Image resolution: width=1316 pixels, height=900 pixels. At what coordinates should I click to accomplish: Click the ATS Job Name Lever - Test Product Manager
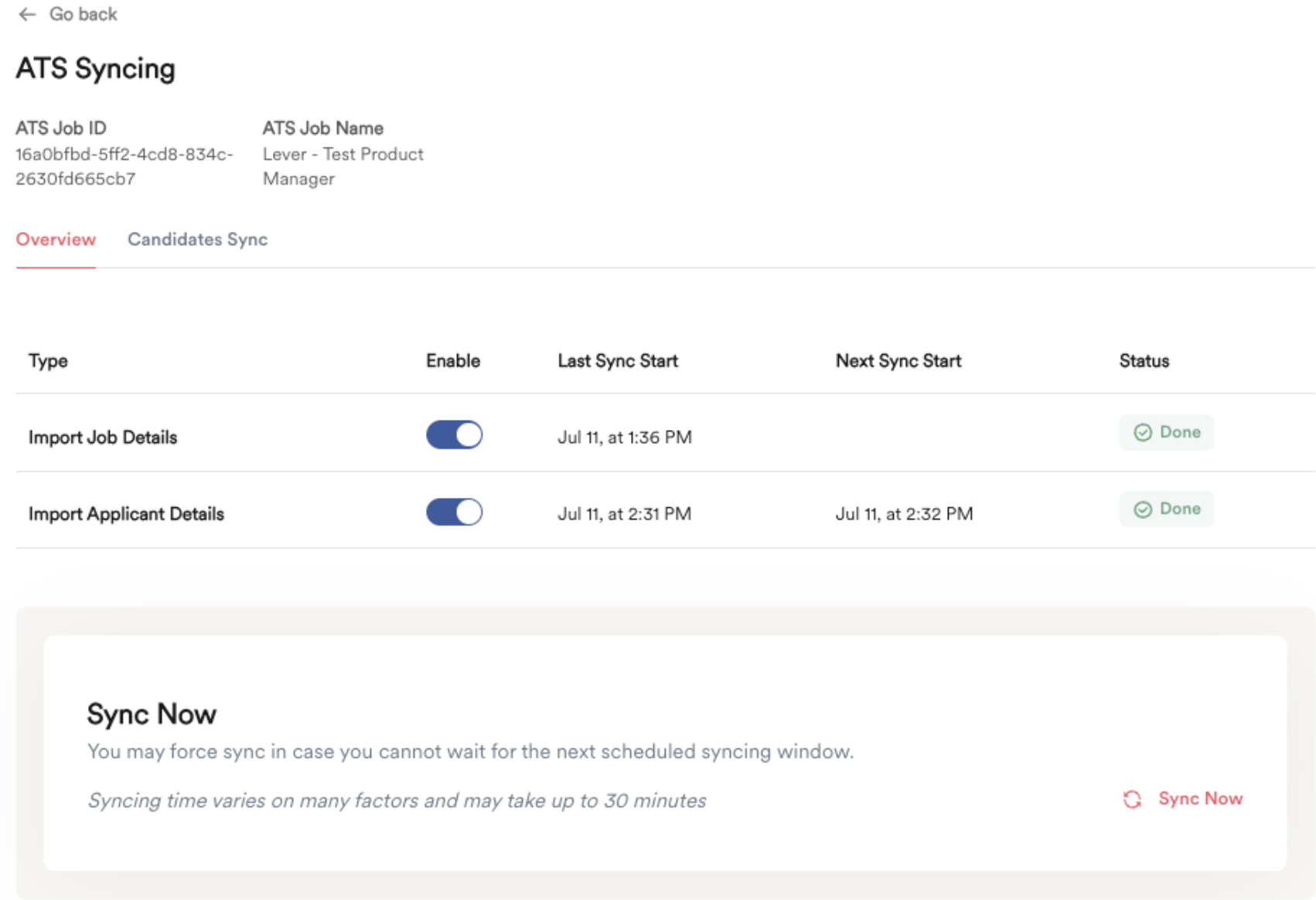[343, 166]
